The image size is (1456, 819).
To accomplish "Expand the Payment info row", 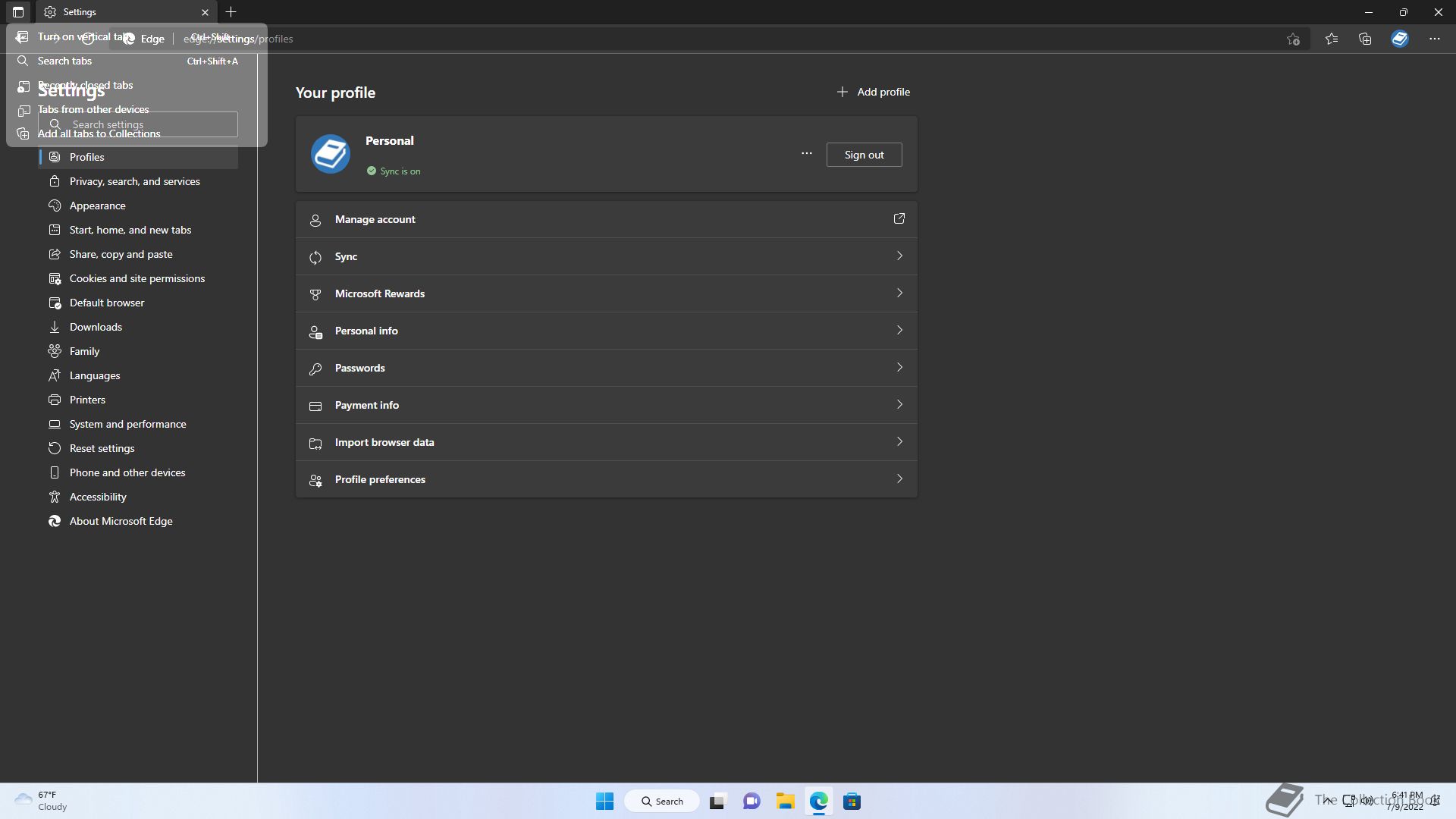I will coord(607,405).
